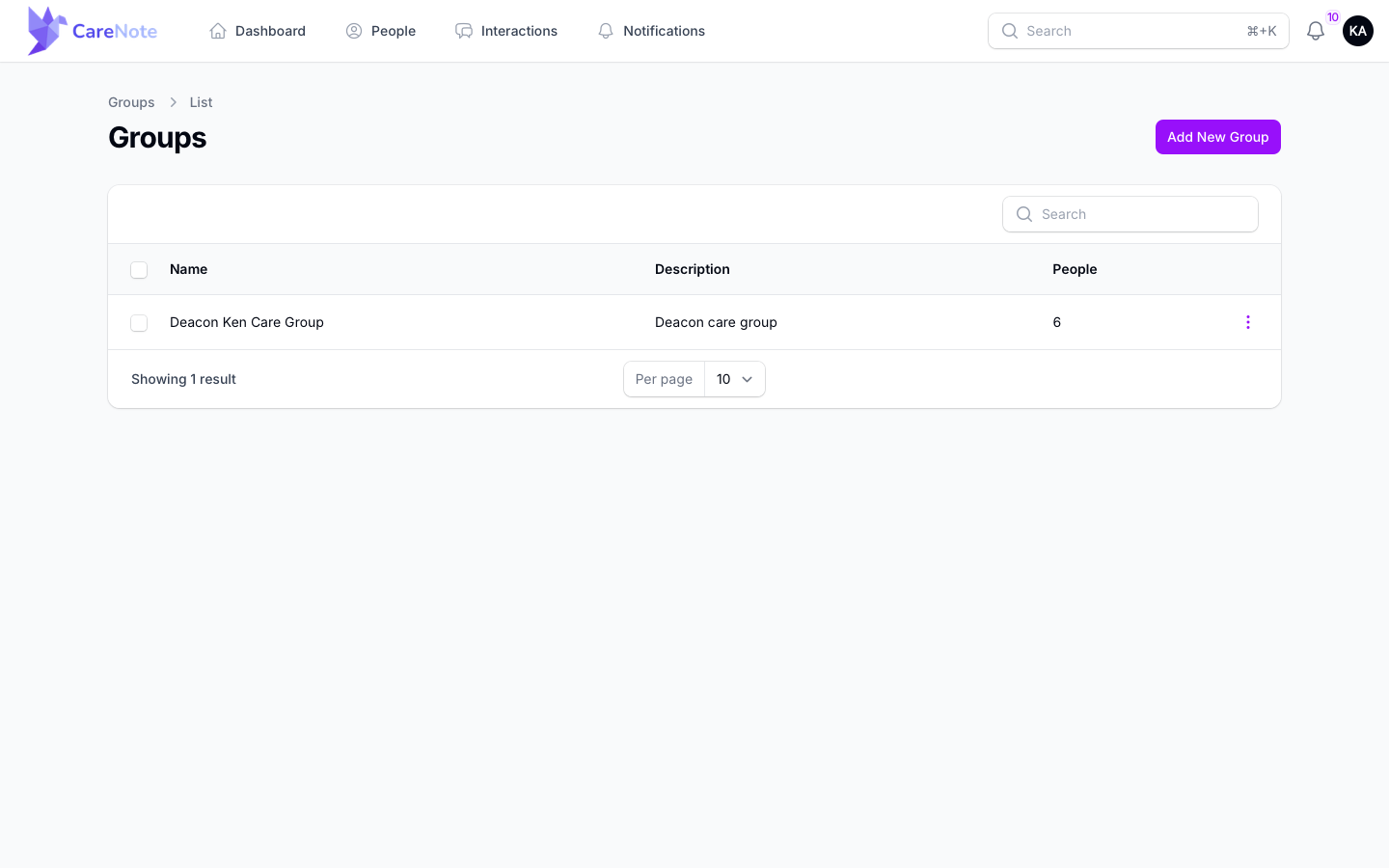
Task: Switch to the Interactions section
Action: point(506,31)
